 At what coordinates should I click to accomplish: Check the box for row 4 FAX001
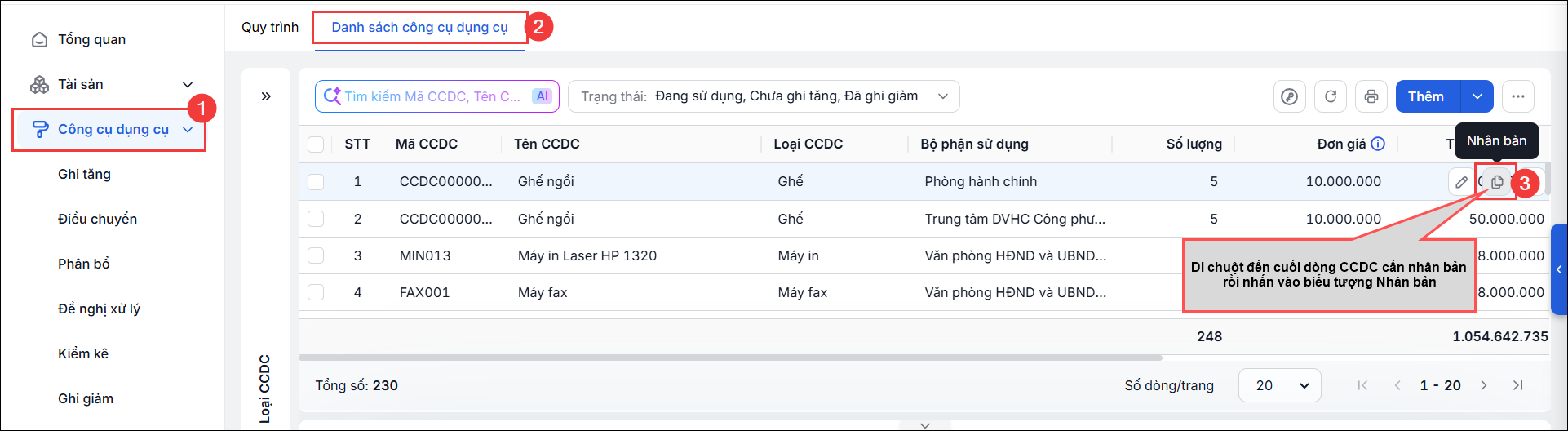316,292
